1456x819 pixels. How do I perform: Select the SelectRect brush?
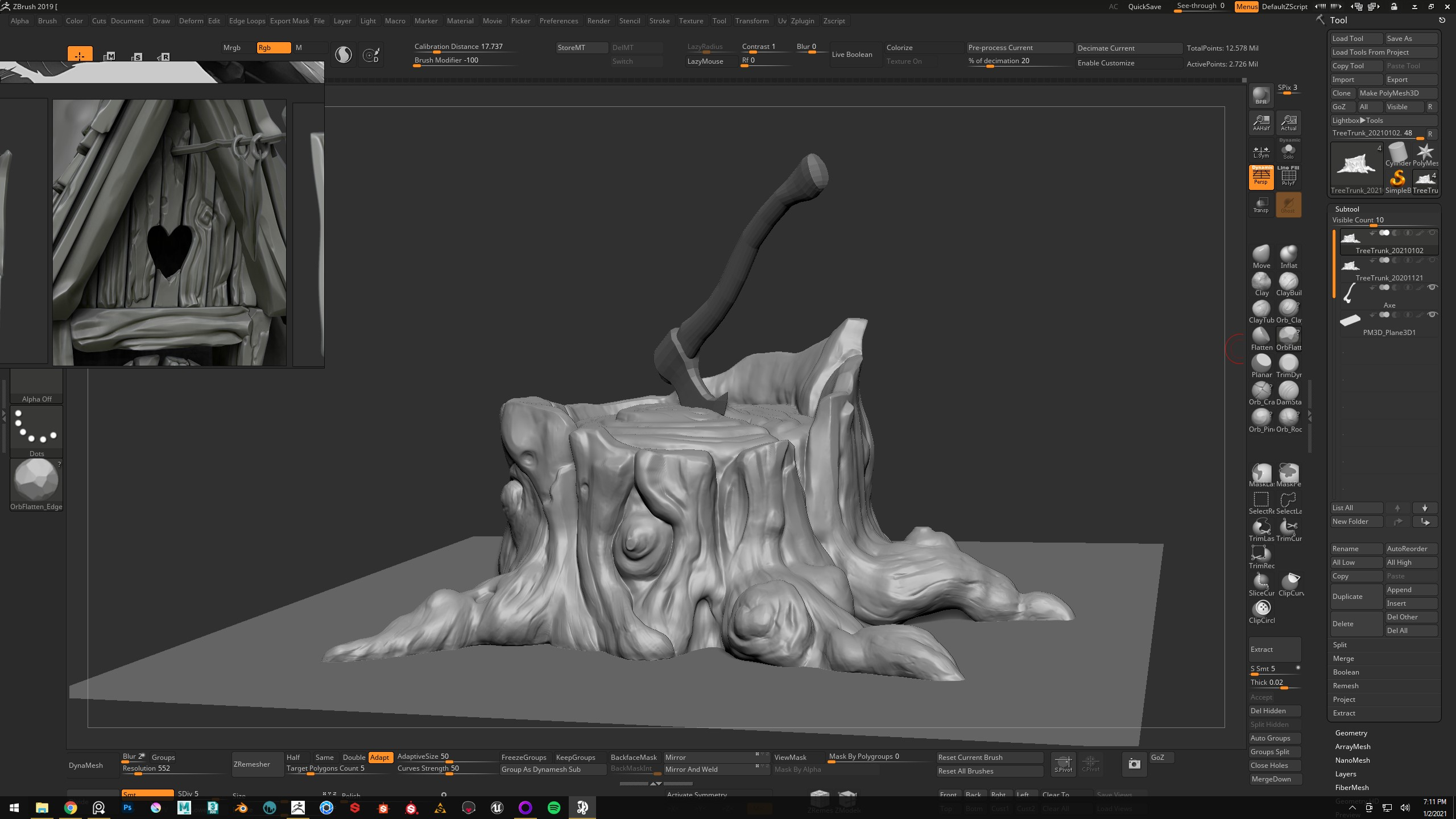1261,503
